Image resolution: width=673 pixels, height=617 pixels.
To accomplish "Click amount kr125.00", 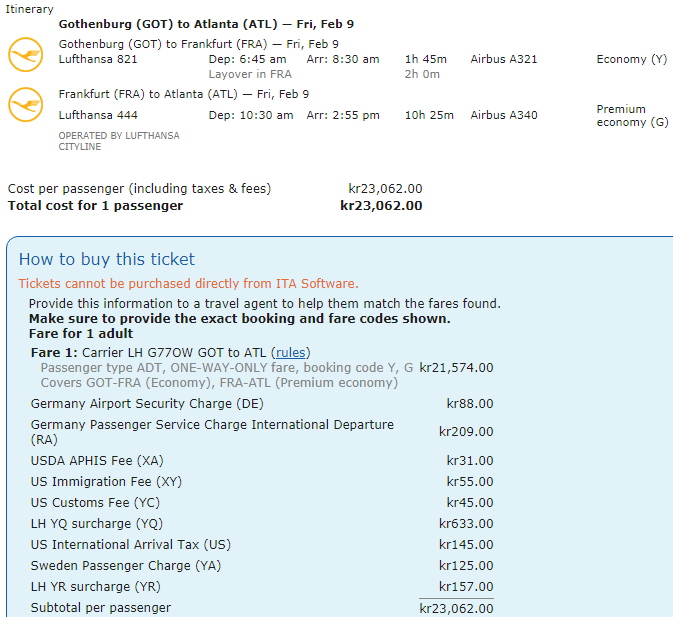I will (466, 566).
